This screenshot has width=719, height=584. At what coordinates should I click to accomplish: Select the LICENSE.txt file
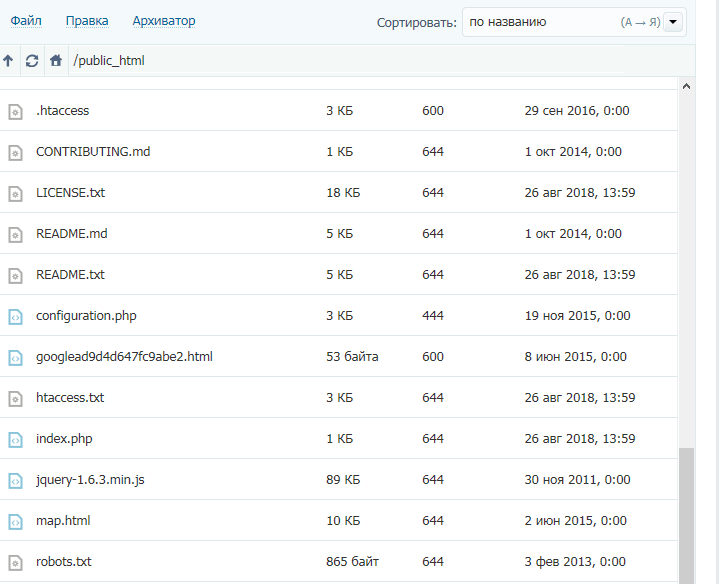pos(70,193)
